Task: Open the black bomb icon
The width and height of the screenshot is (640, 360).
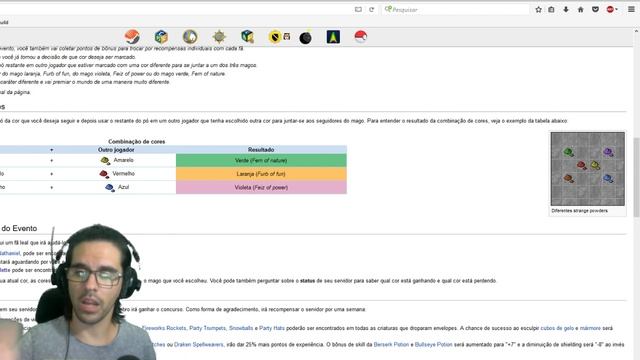Action: 305,38
